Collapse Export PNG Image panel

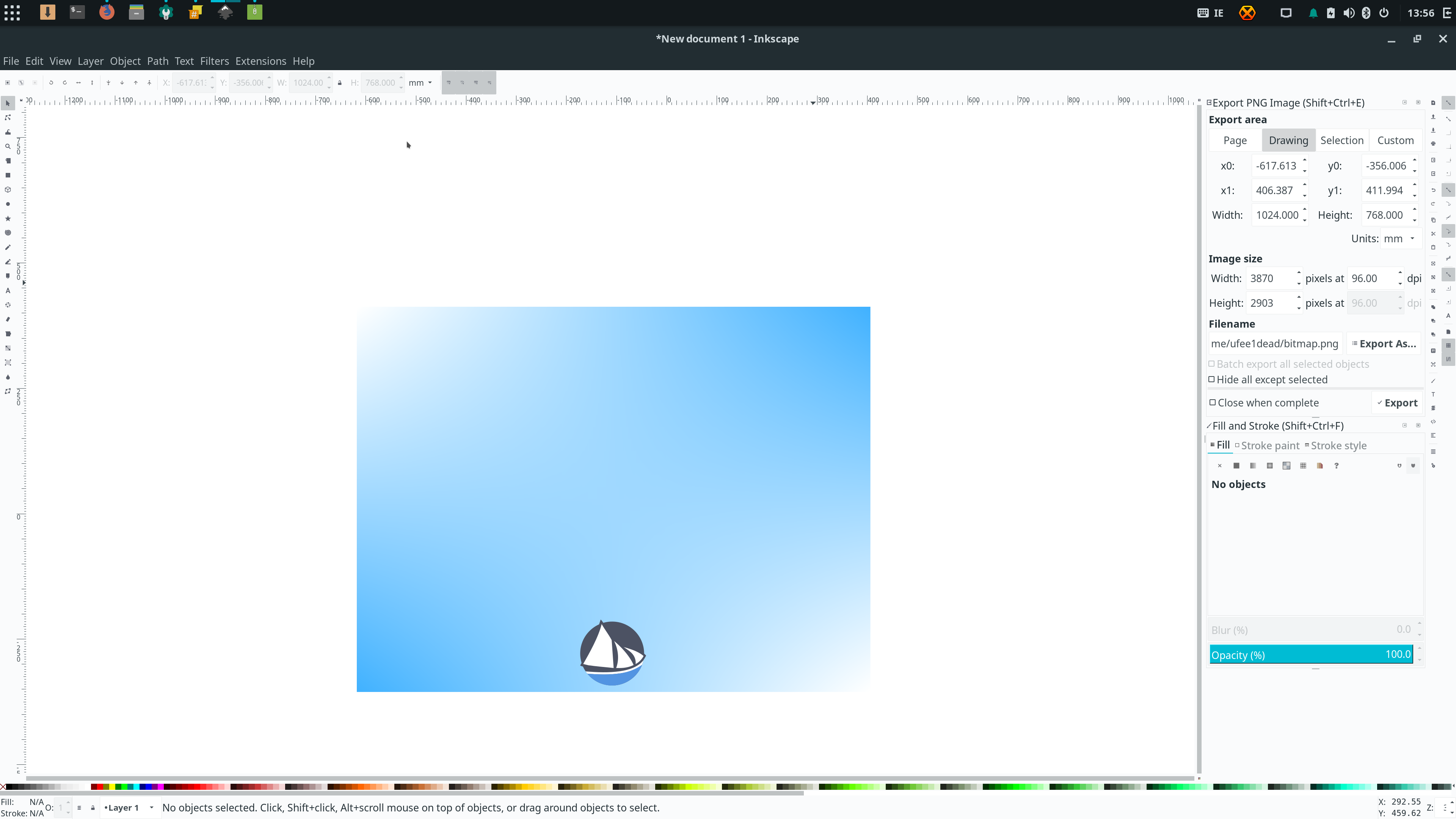[1404, 102]
